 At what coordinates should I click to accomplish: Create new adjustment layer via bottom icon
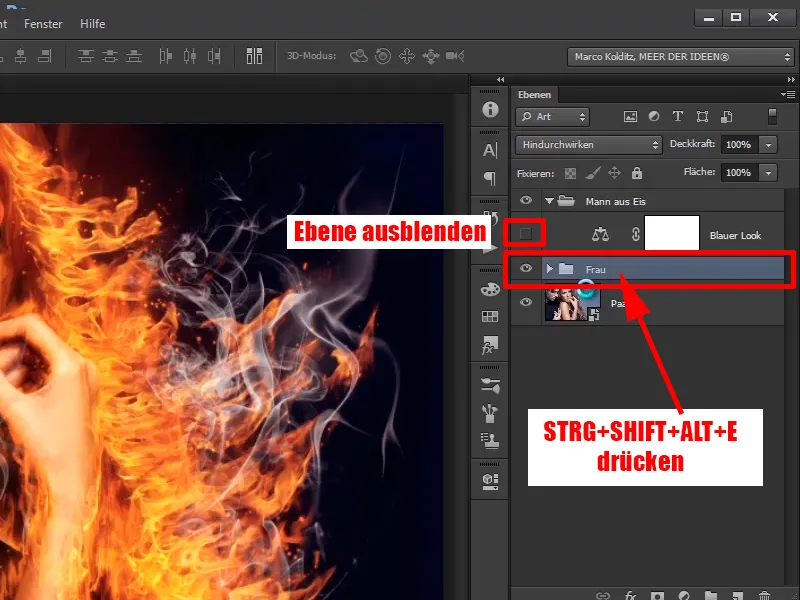(x=684, y=595)
